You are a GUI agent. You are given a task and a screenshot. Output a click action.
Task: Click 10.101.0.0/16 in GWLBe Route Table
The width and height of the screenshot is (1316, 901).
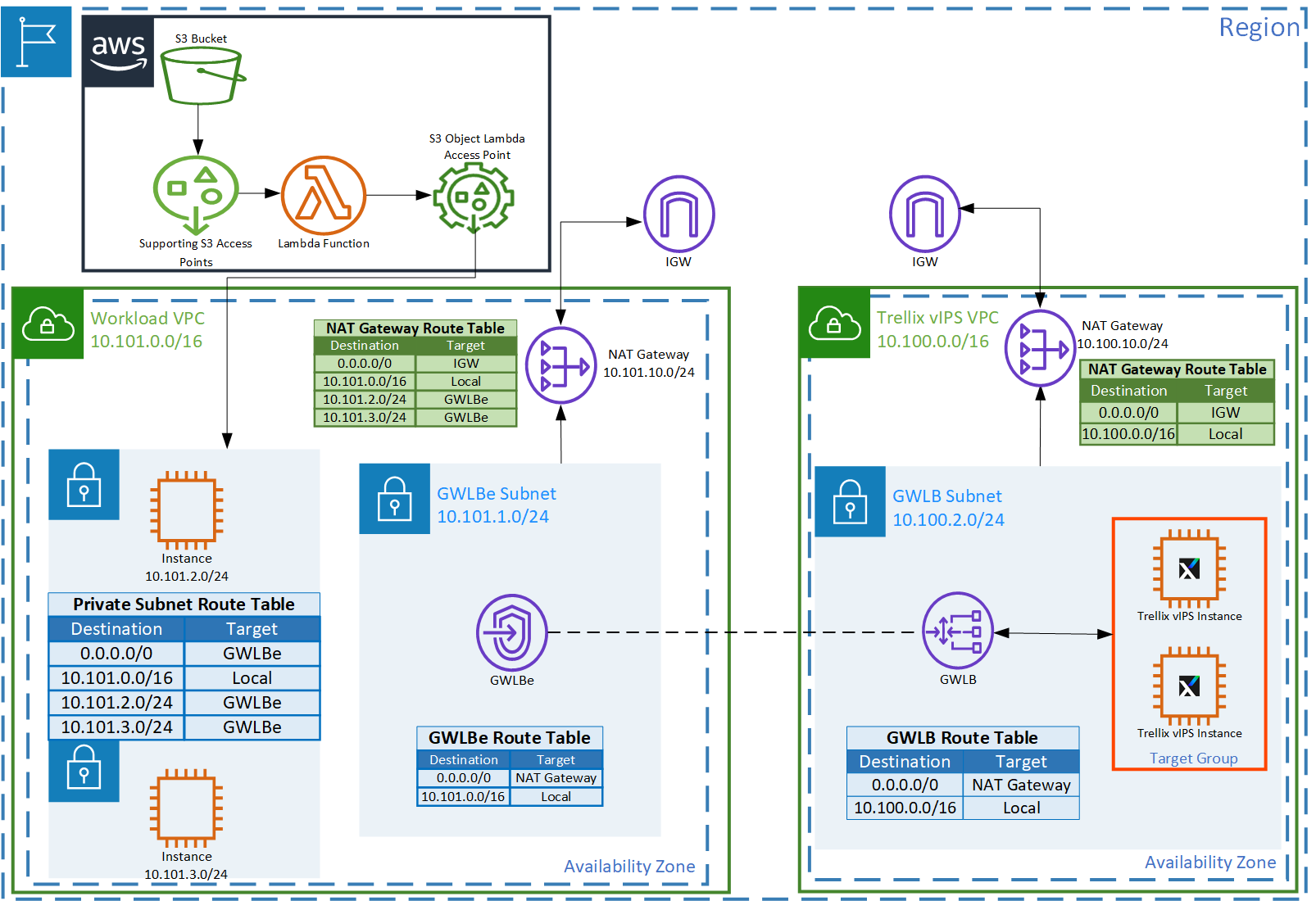[x=463, y=797]
